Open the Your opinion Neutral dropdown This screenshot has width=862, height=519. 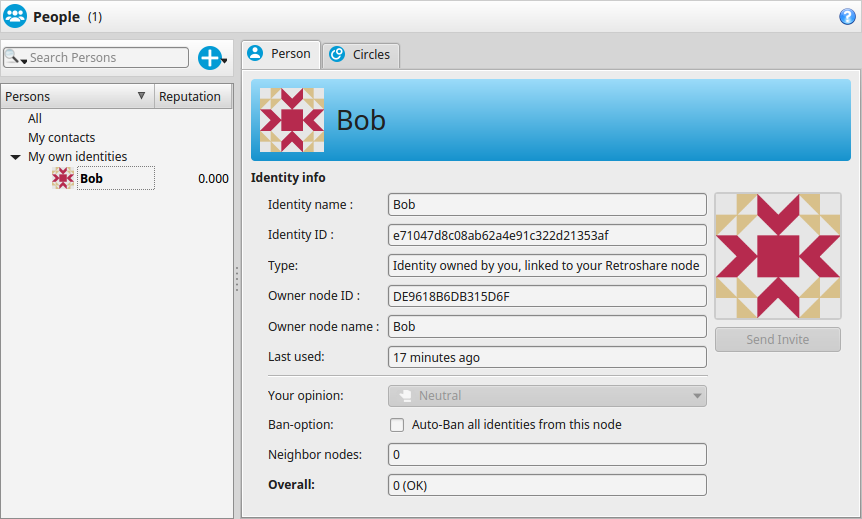pos(547,396)
